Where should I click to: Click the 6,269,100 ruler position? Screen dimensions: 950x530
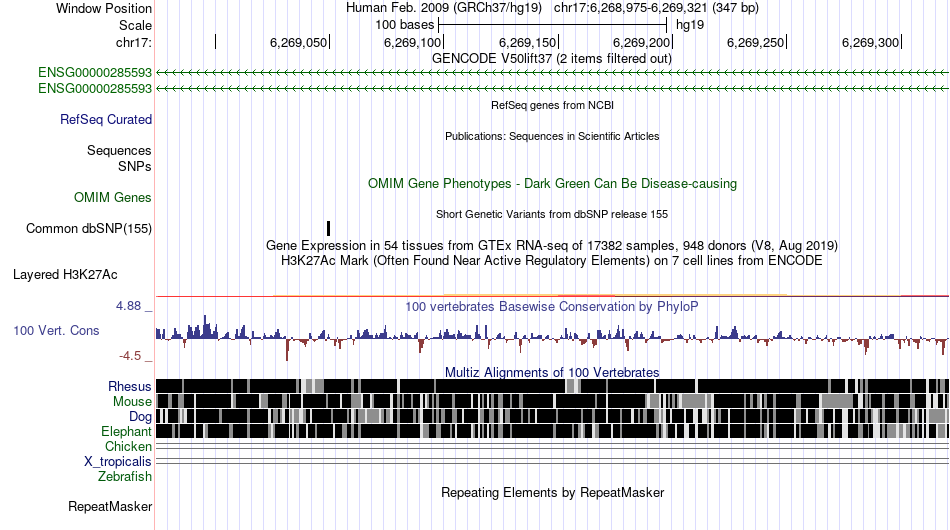(x=413, y=42)
